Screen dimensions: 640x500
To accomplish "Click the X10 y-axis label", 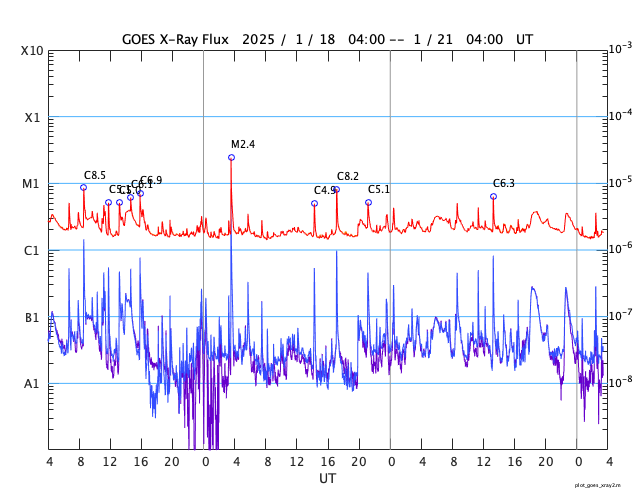I will tap(32, 51).
